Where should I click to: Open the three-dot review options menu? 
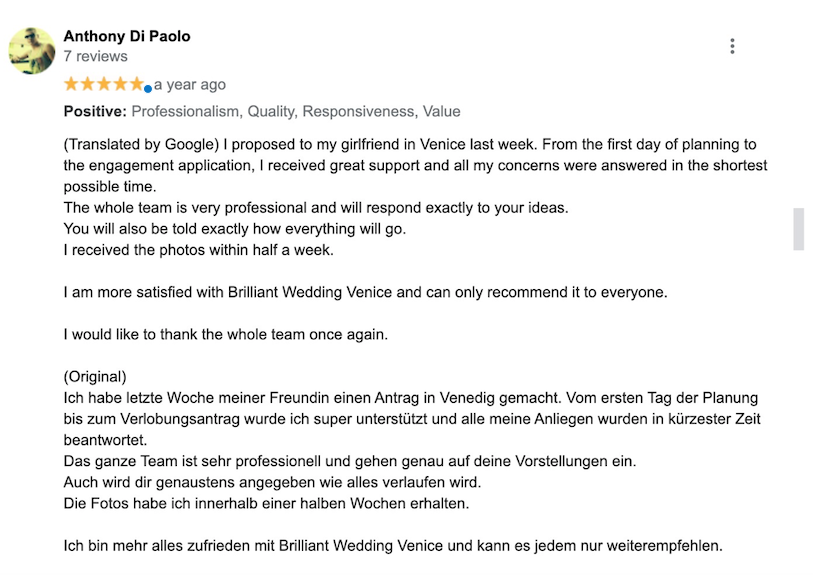point(732,46)
